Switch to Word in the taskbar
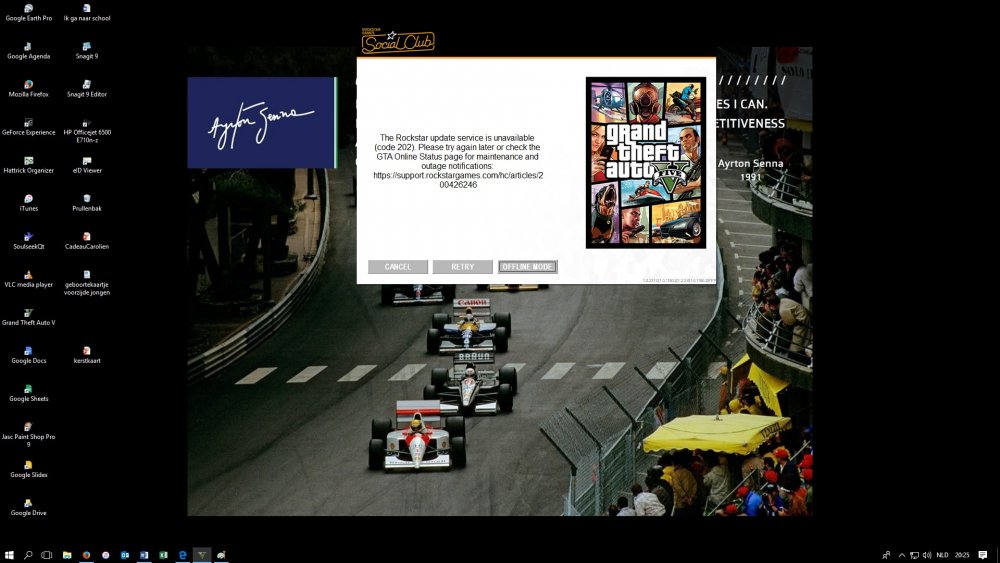The image size is (1000, 563). tap(144, 555)
